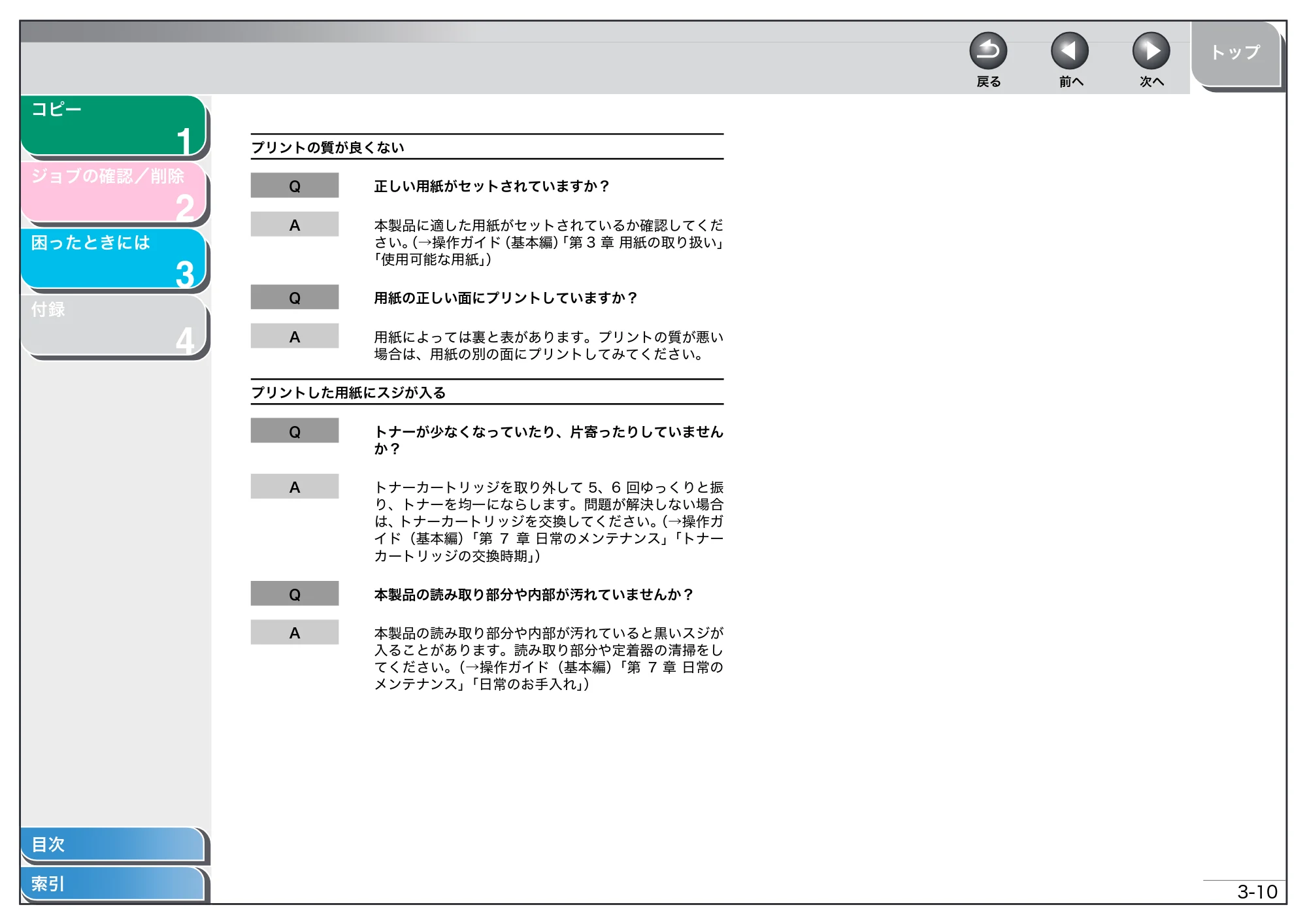Image resolution: width=1307 pixels, height=924 pixels.
Task: Click the Q label beside 本製品の読み取り部分 question
Action: tap(295, 593)
